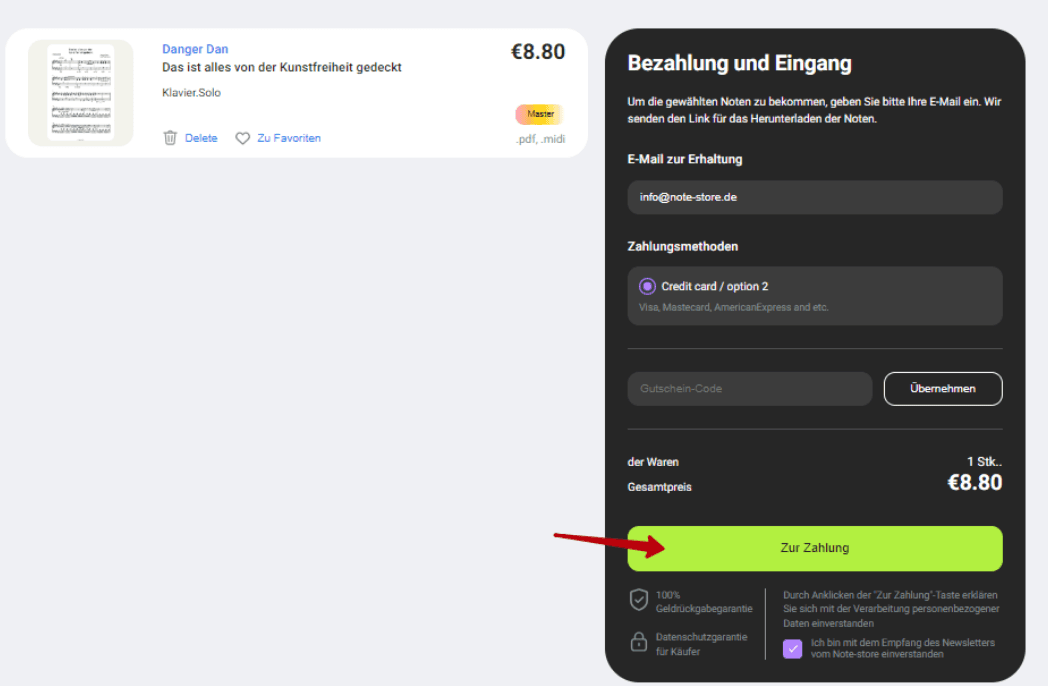The width and height of the screenshot is (1048, 686).
Task: Click the Gutschein-Code input field
Action: click(x=749, y=389)
